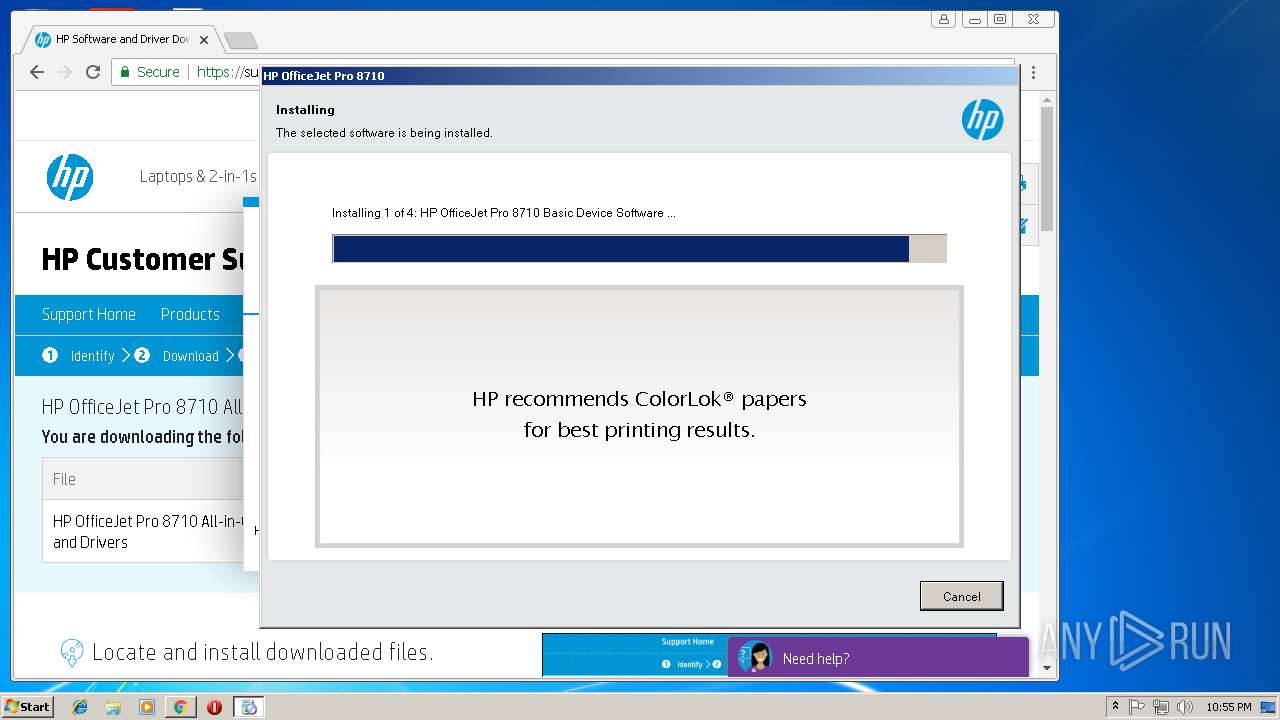Click HP logo in installer header

(x=982, y=120)
